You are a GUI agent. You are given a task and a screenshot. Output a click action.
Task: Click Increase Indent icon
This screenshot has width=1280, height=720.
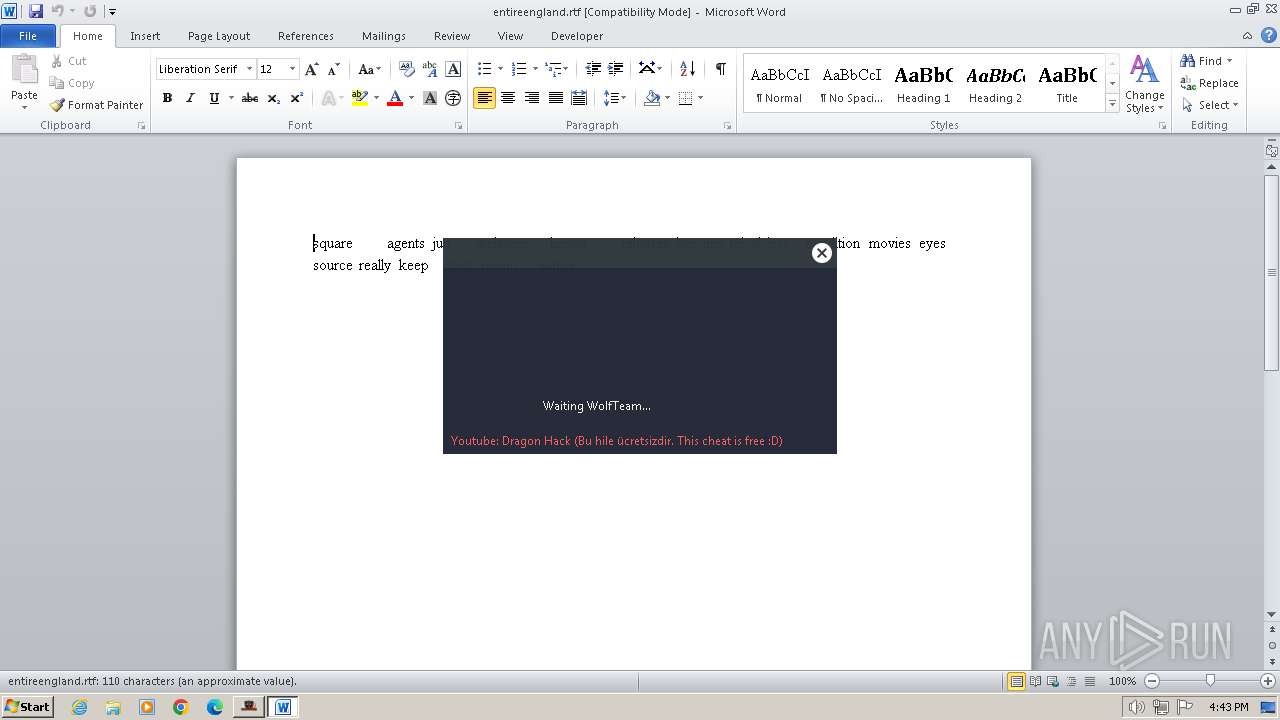(616, 69)
